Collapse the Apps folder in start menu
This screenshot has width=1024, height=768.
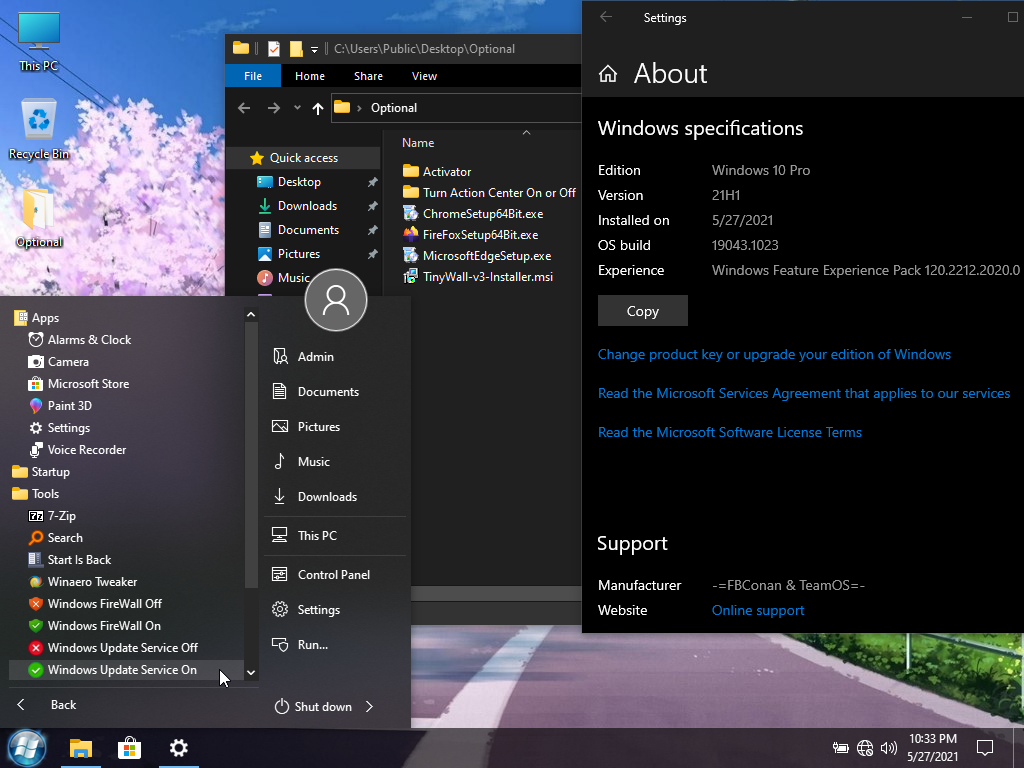coord(36,318)
